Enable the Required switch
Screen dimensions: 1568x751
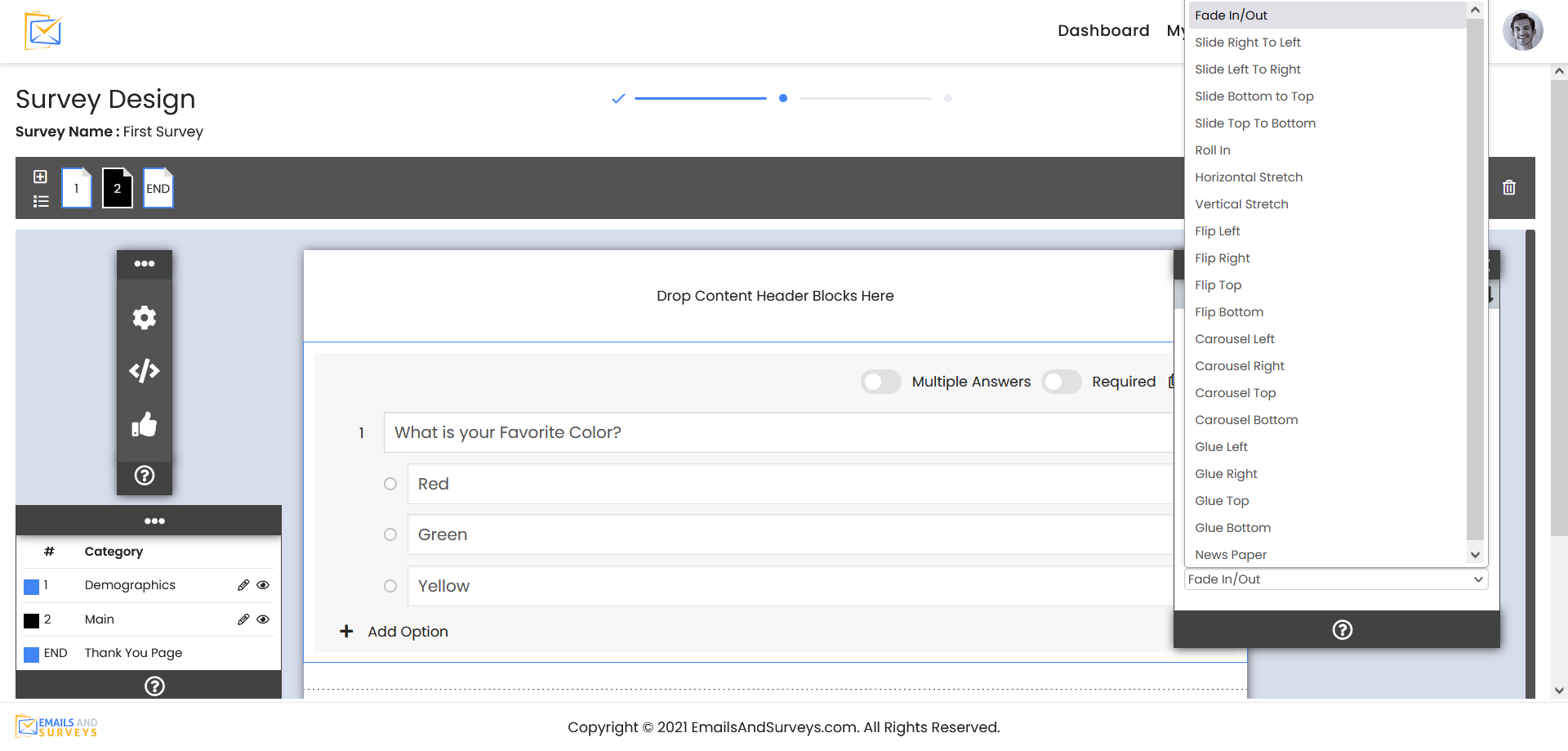tap(1061, 382)
